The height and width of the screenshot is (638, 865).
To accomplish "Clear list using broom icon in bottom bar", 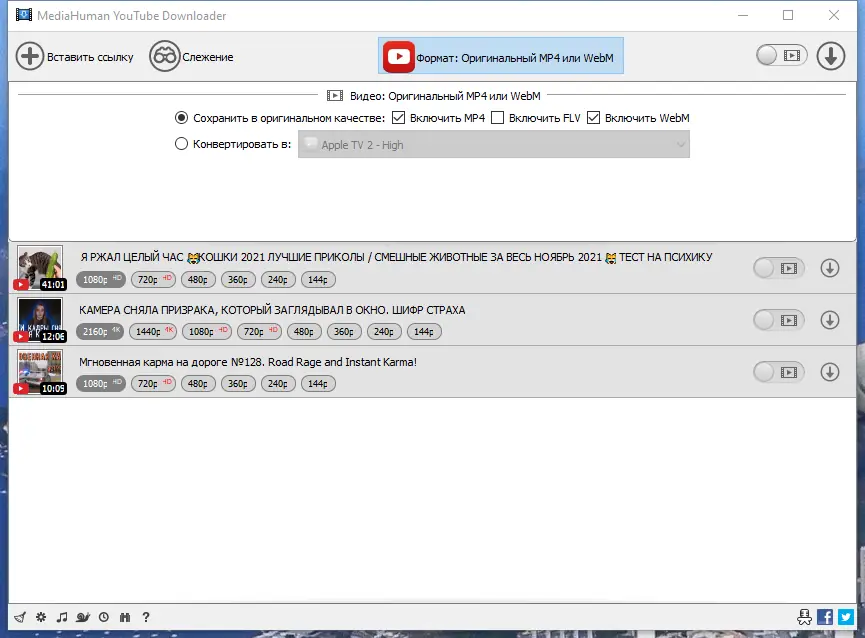I will click(20, 617).
